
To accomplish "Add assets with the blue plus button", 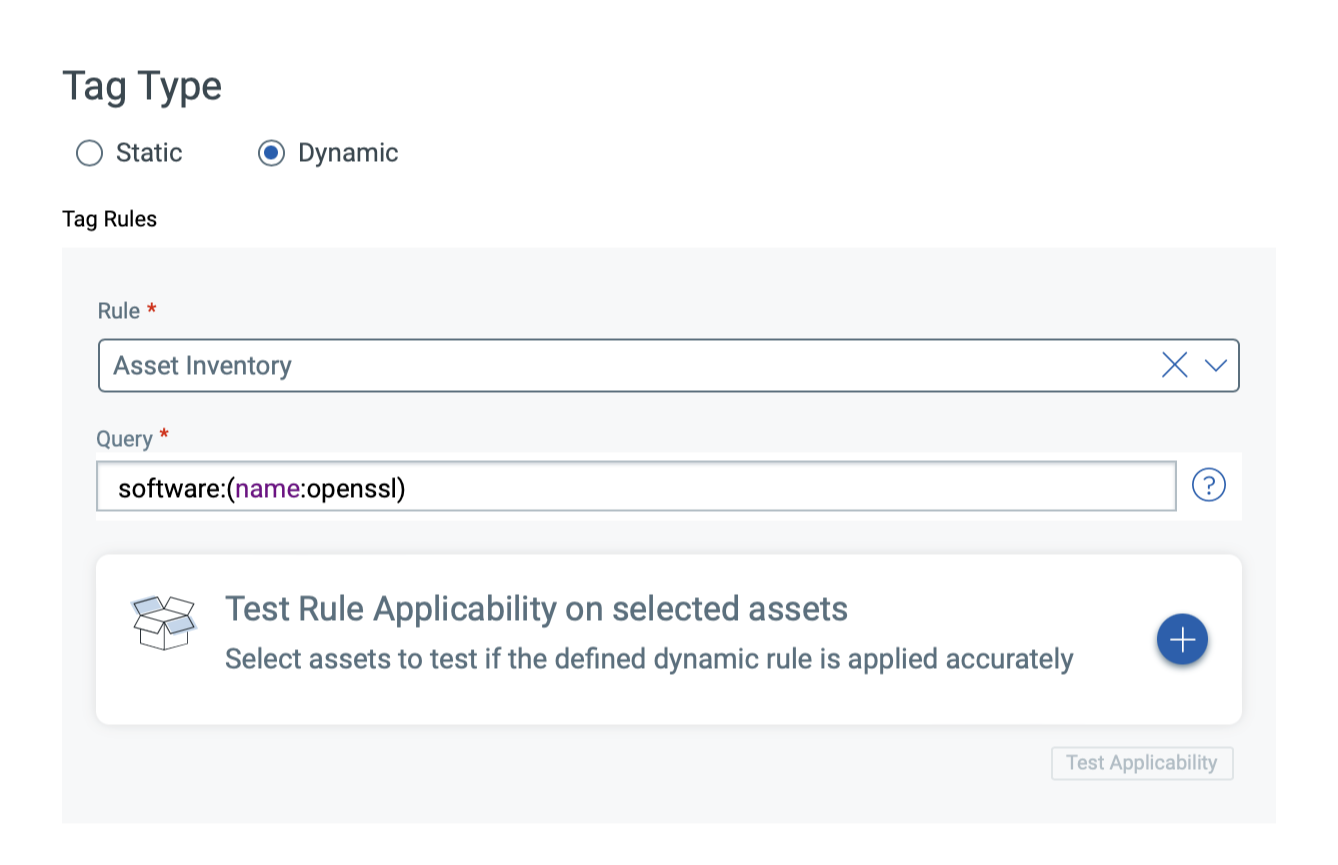I will [1182, 638].
